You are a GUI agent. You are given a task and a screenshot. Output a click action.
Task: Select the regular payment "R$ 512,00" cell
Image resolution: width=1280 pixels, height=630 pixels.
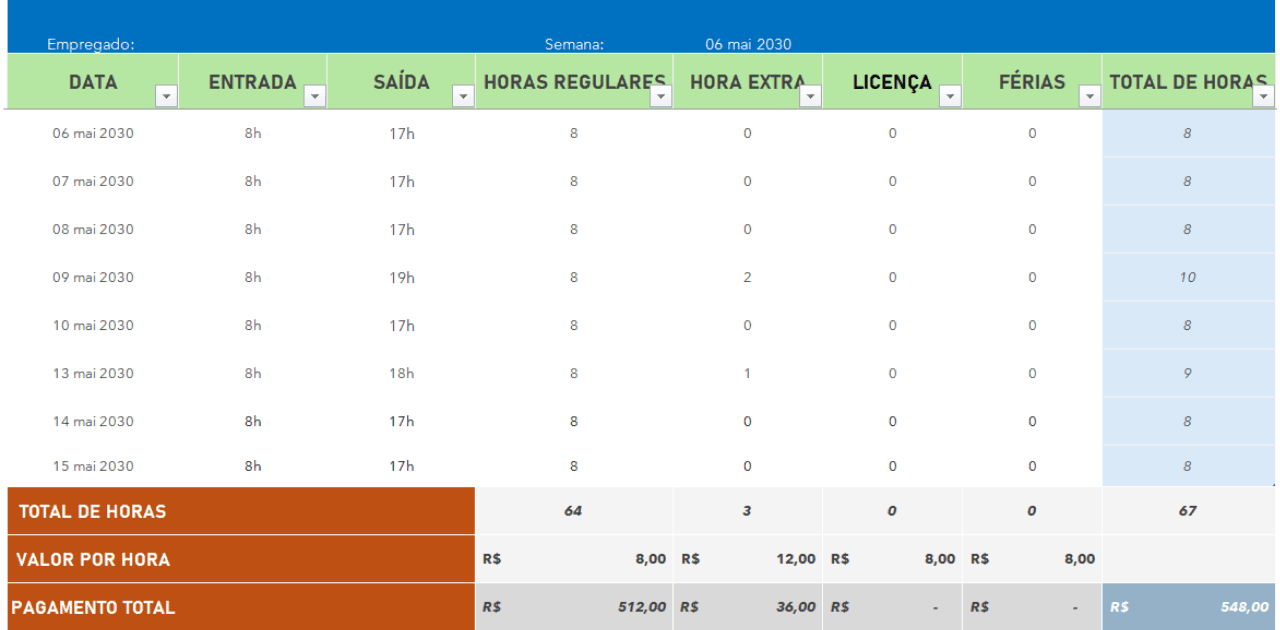pyautogui.click(x=574, y=607)
